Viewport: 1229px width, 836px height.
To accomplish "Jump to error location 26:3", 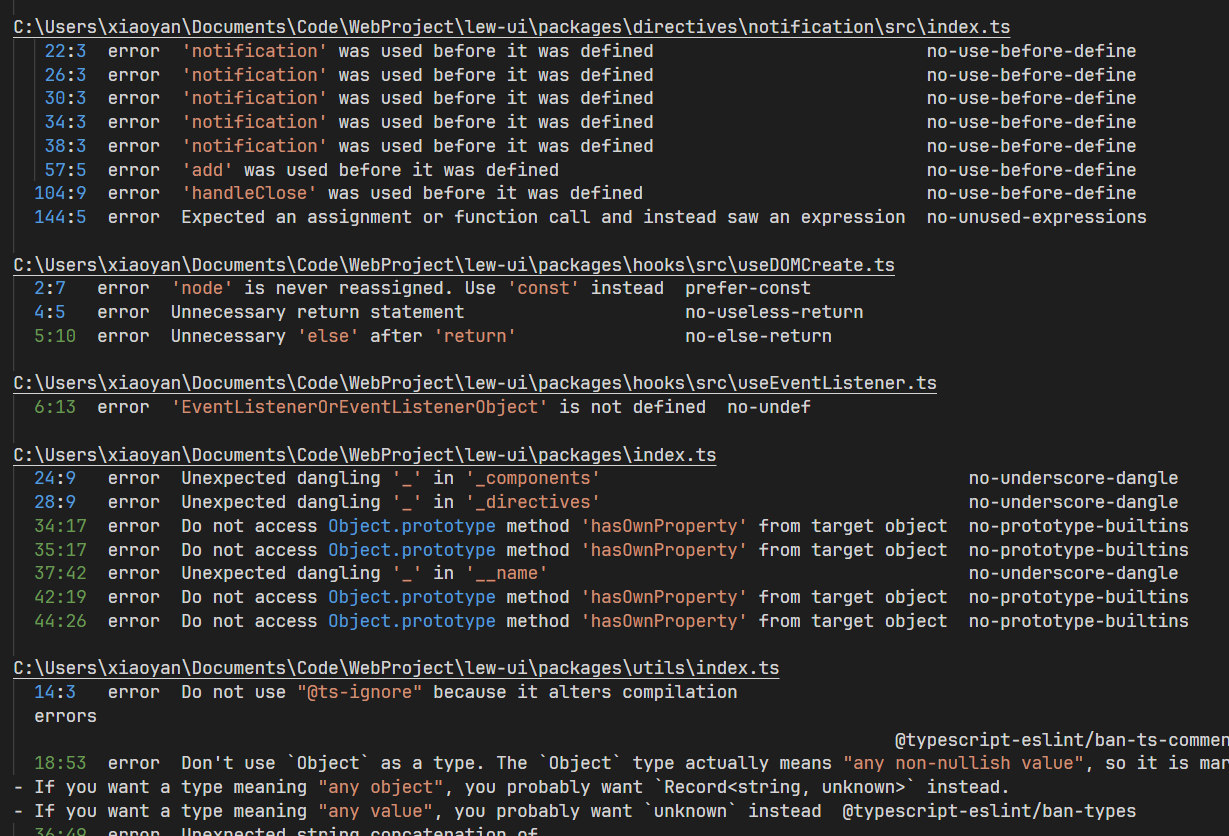I will click(65, 75).
